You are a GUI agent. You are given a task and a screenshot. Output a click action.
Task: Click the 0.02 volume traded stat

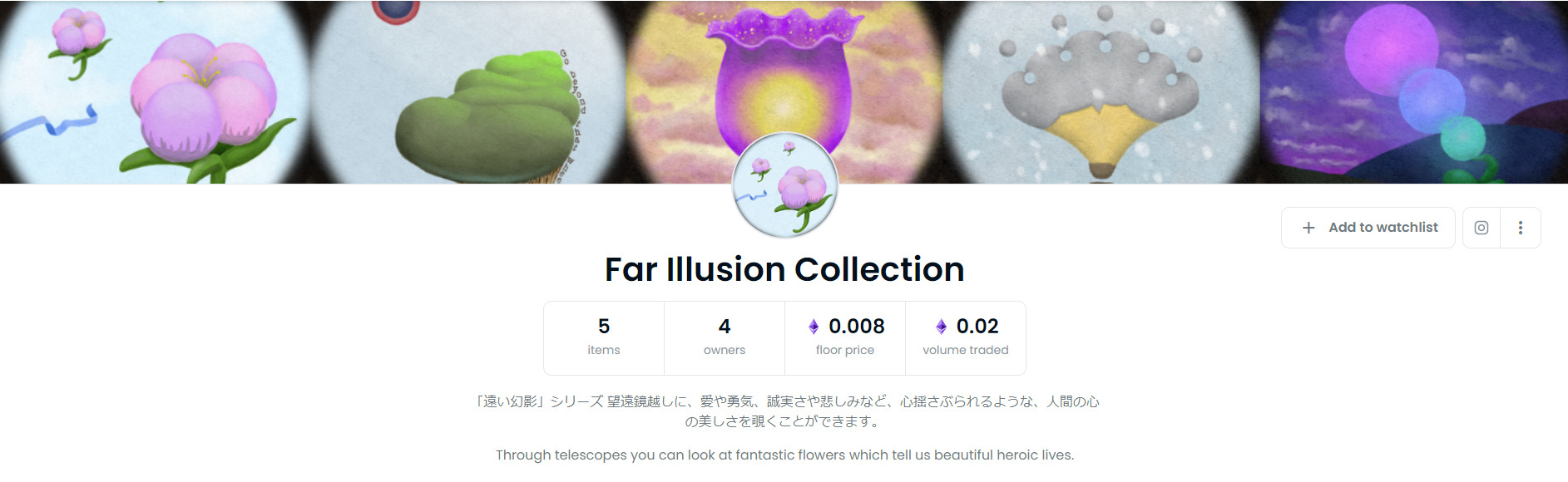[966, 338]
